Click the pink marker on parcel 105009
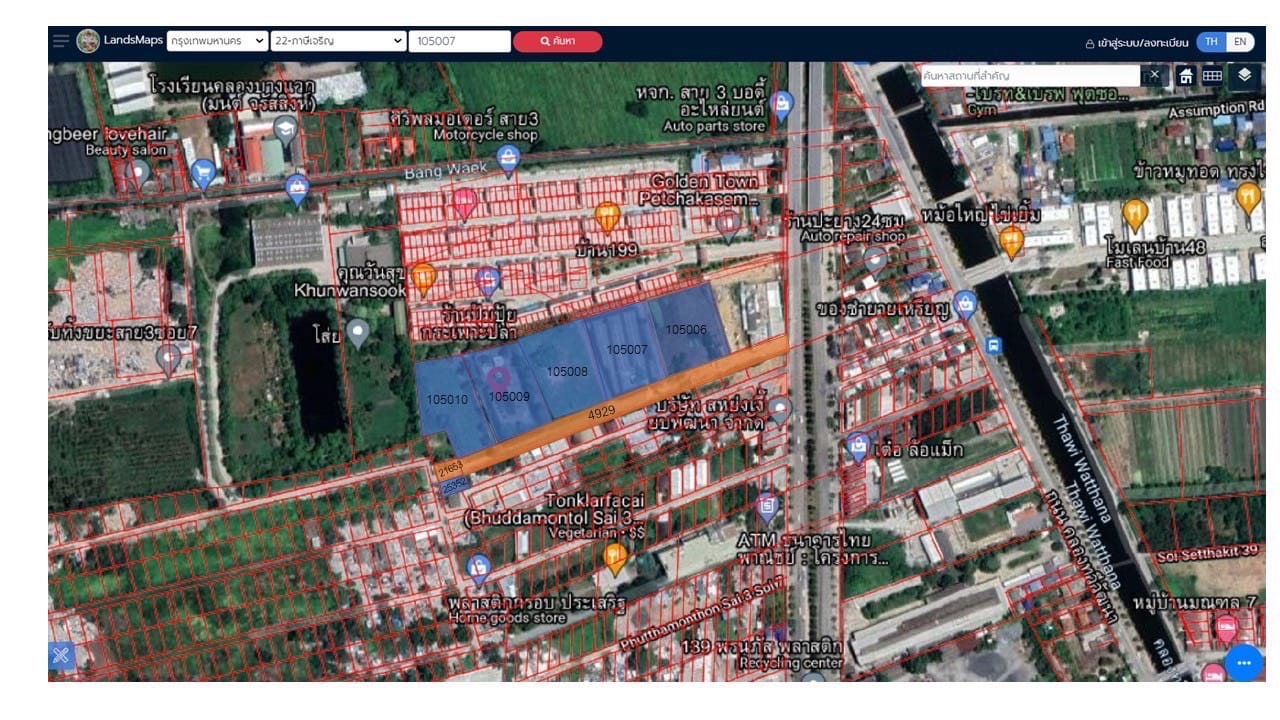Screen dimensions: 1280x720 coord(497,379)
